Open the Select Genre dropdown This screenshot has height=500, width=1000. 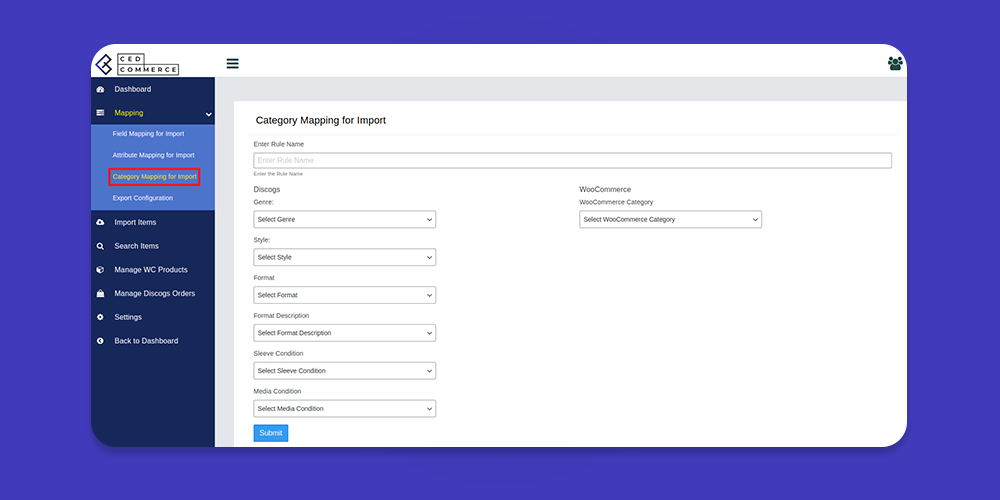[x=344, y=219]
